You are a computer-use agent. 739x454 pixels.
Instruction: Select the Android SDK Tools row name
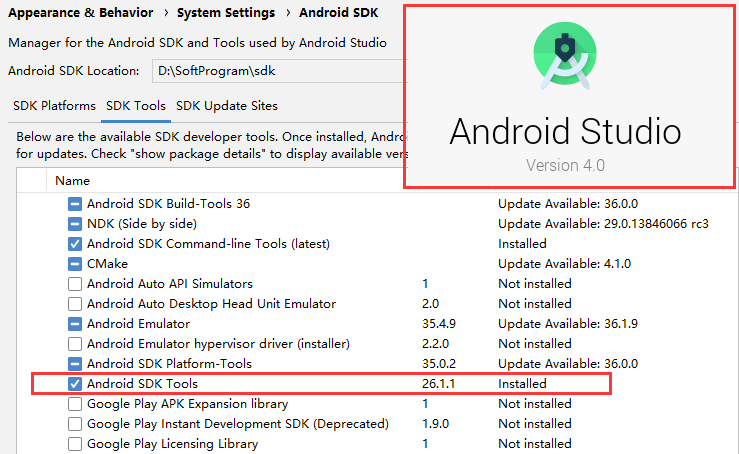coord(142,384)
